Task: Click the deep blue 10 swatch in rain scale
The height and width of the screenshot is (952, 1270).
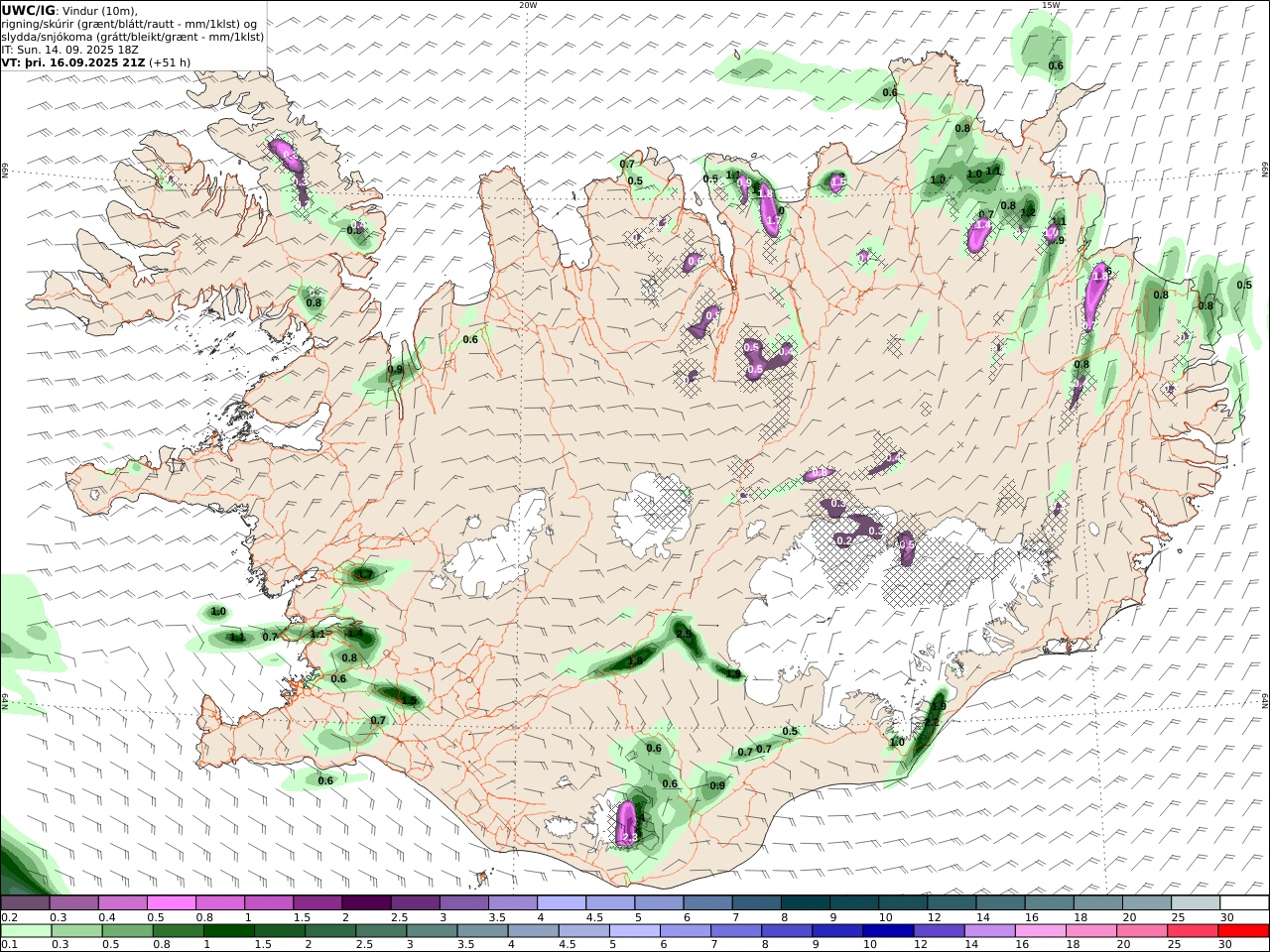Action: point(888,931)
